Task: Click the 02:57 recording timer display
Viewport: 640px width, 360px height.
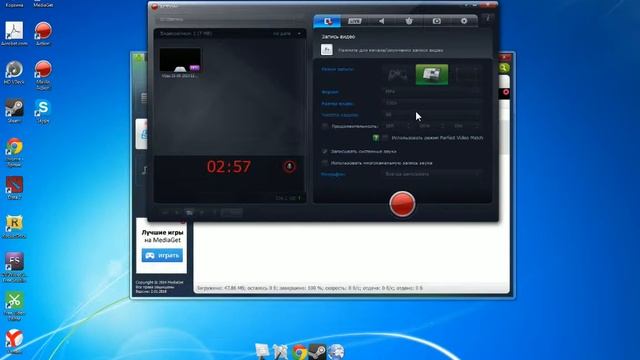Action: (x=229, y=167)
